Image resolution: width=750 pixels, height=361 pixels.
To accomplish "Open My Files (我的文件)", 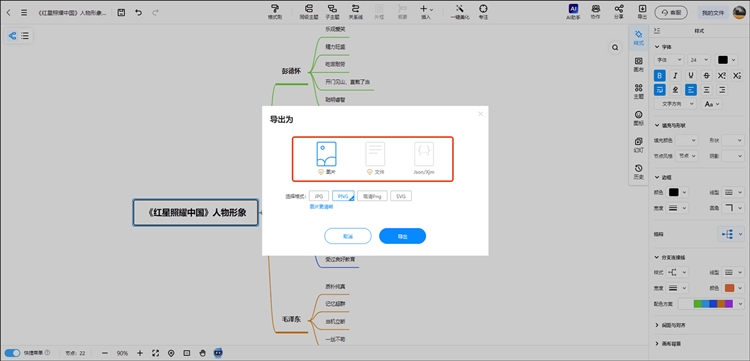I will pos(713,12).
